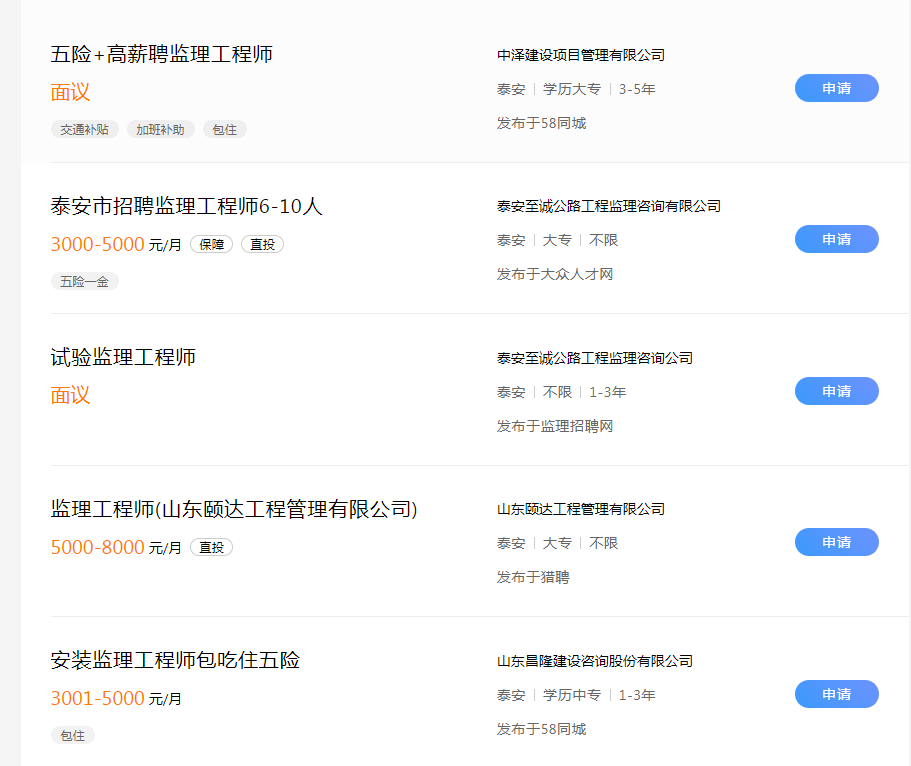Open the 监理工程师(山东颐达工程管理有限公司) job title

tap(234, 509)
